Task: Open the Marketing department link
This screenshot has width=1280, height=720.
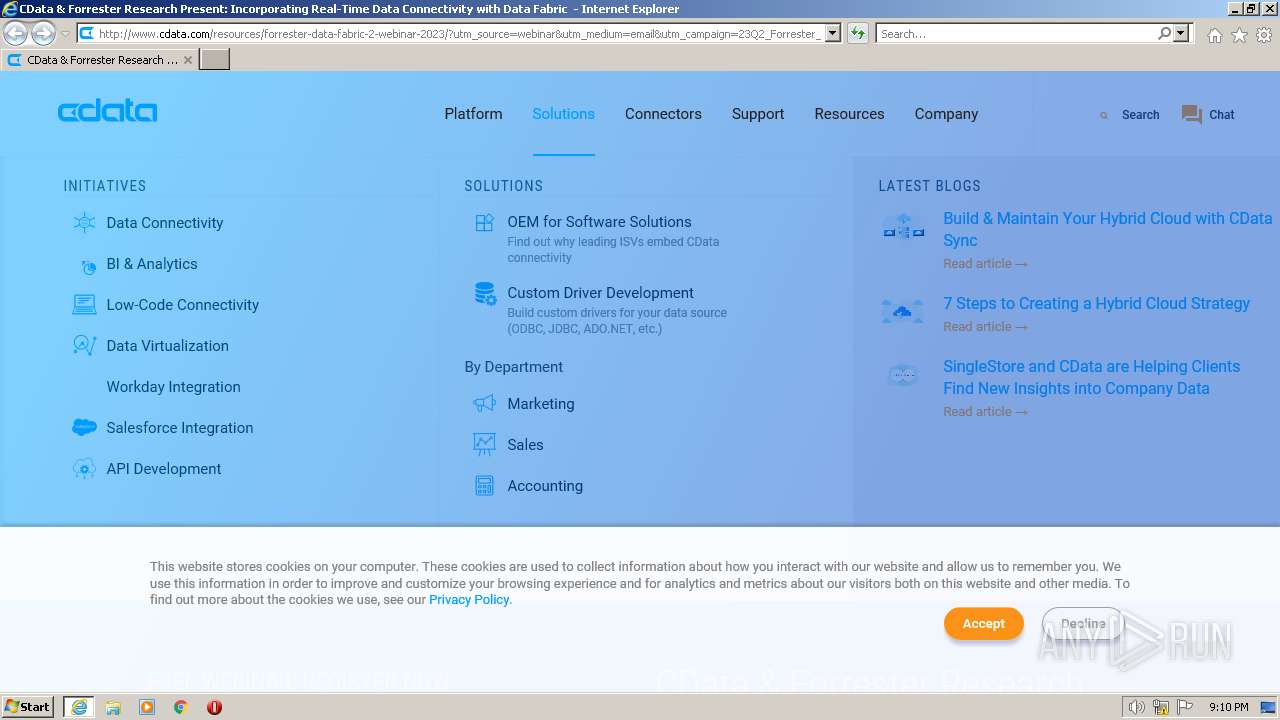Action: (x=540, y=404)
